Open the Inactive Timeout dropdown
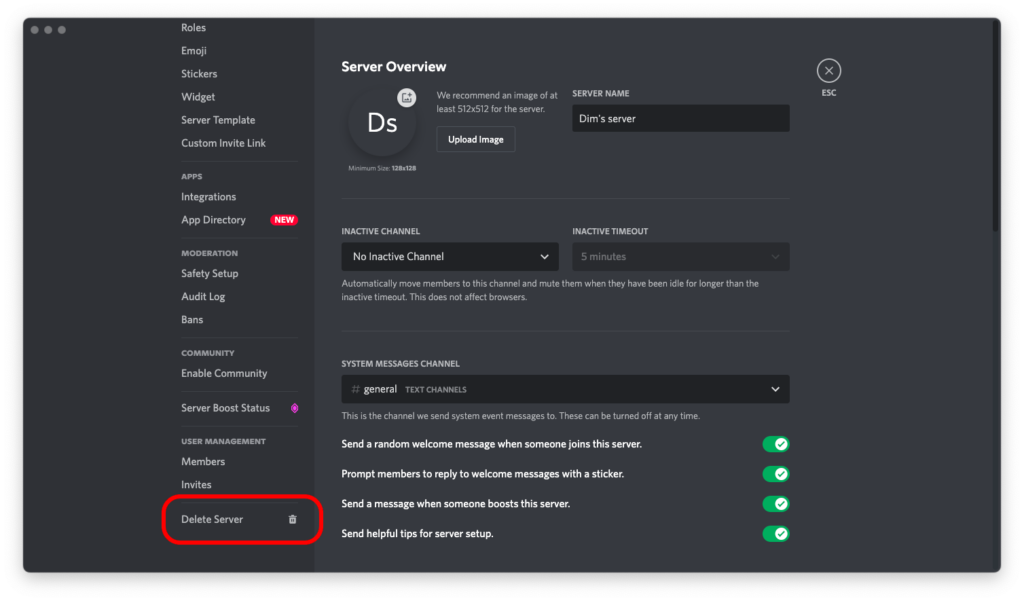The height and width of the screenshot is (601, 1024). (680, 257)
